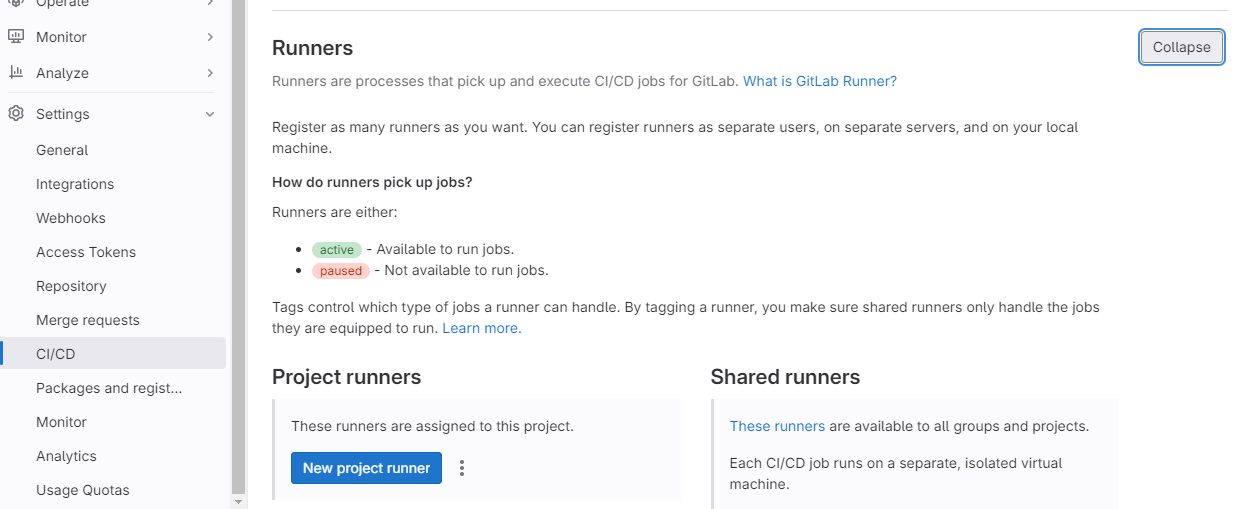This screenshot has height=509, width=1247.
Task: Open the project runner vertical dots menu
Action: (461, 468)
